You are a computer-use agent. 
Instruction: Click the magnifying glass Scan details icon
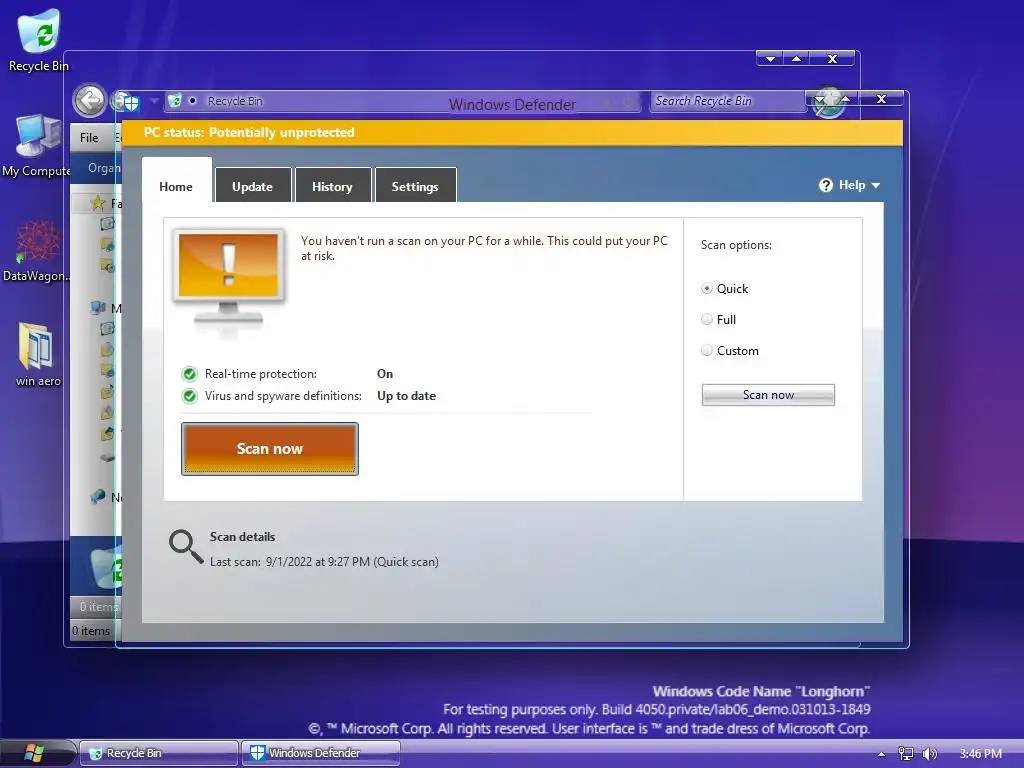pos(186,547)
